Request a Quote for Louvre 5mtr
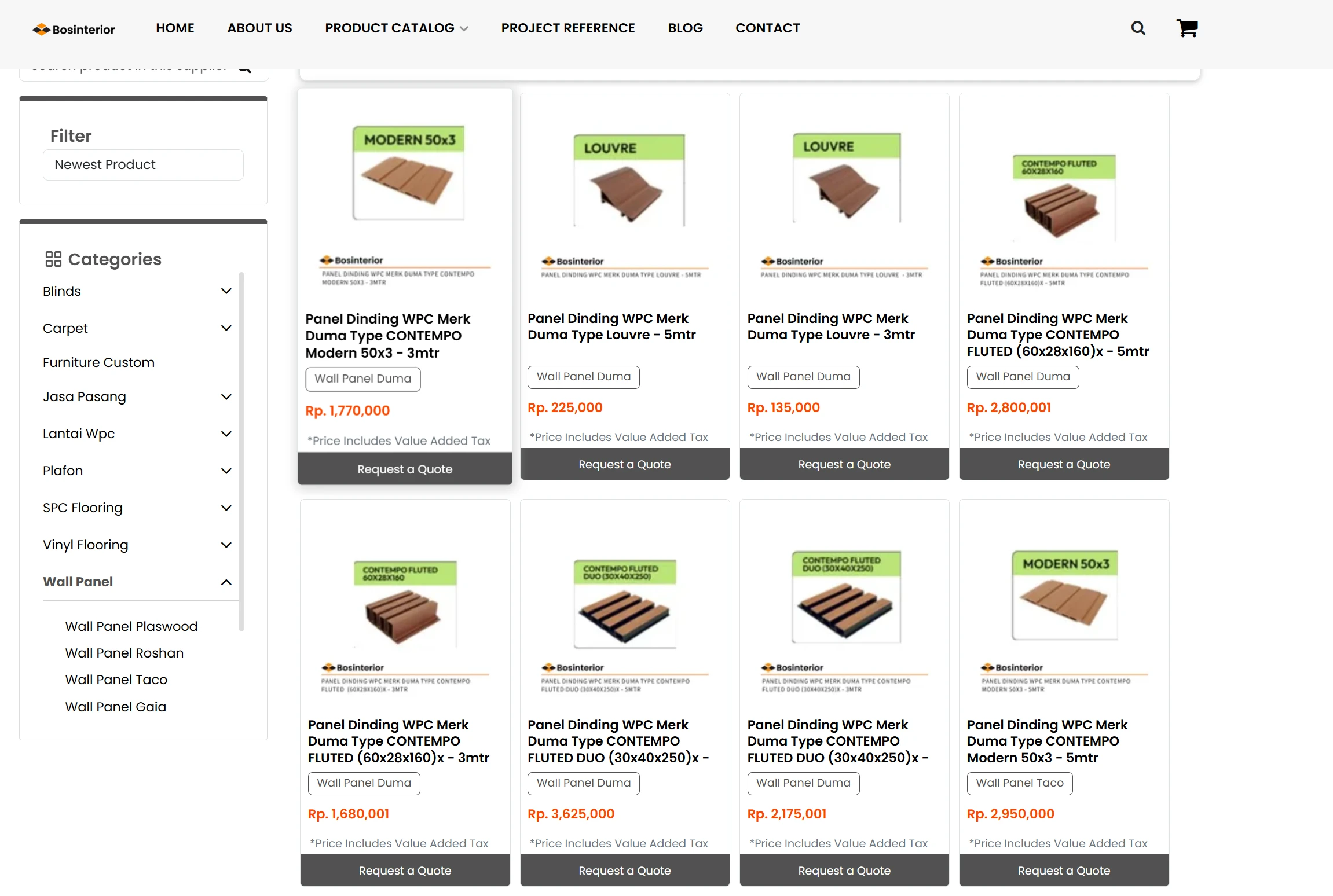Screen dimensions: 1333x896 (x=625, y=464)
